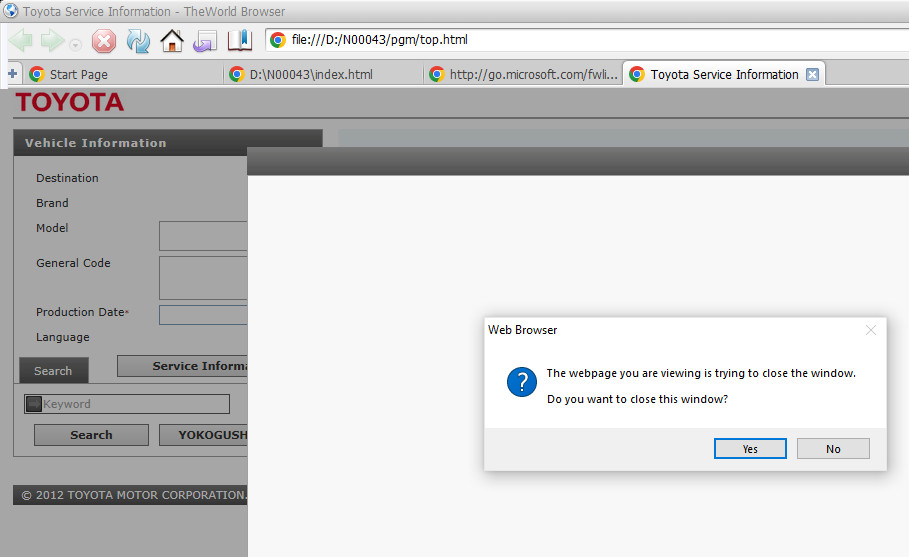Stop page loading with red X icon

click(104, 41)
